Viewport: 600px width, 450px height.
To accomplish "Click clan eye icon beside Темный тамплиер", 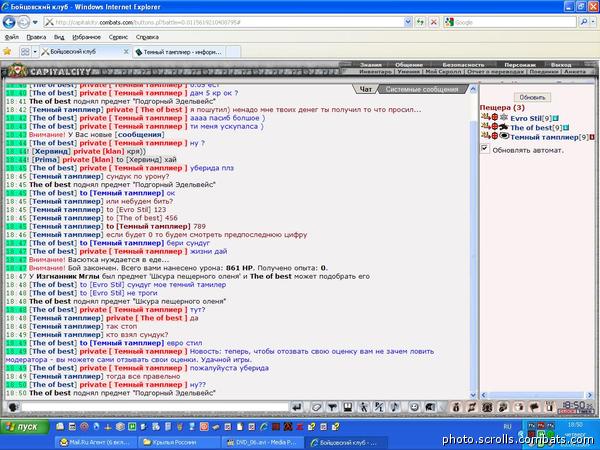I will point(504,135).
